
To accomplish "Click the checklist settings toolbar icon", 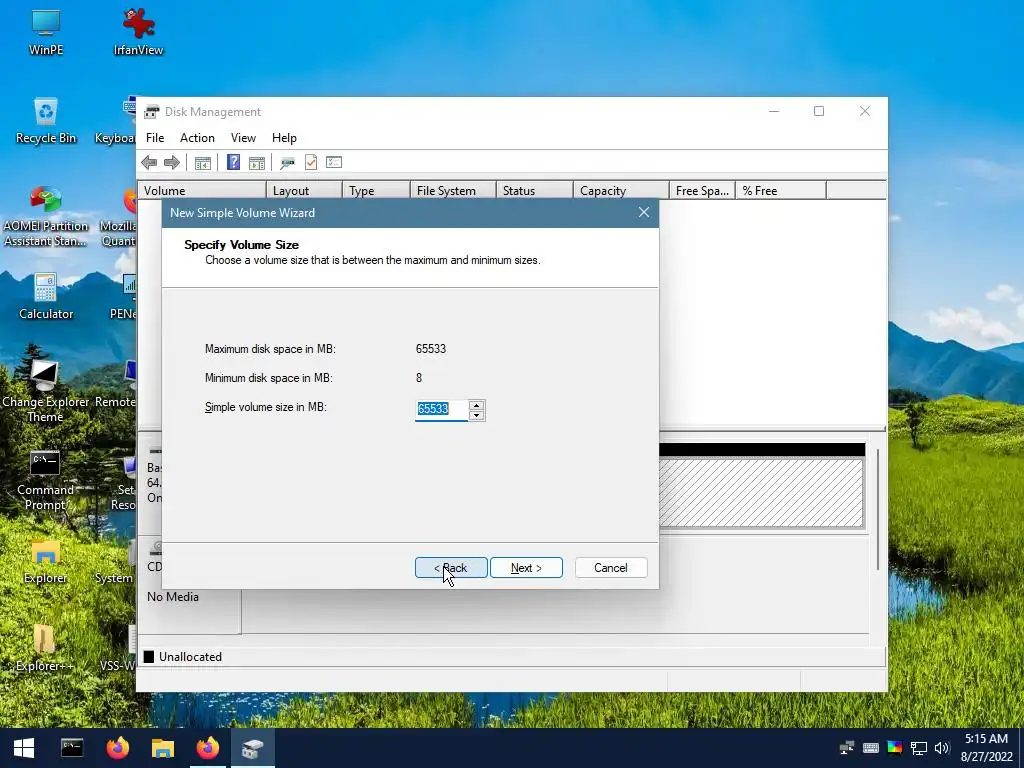I will (334, 162).
